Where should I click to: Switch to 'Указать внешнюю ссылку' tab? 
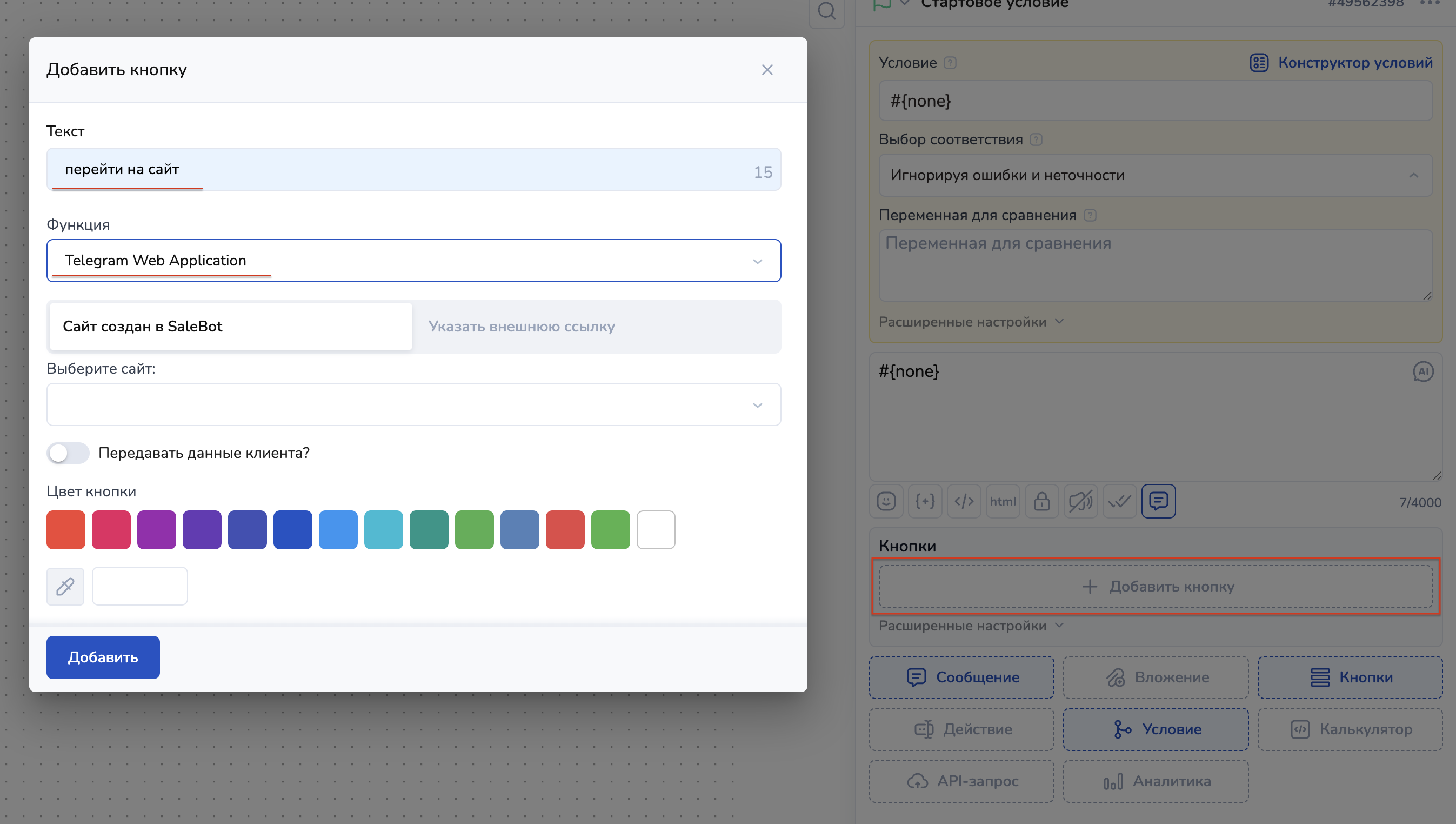point(521,327)
